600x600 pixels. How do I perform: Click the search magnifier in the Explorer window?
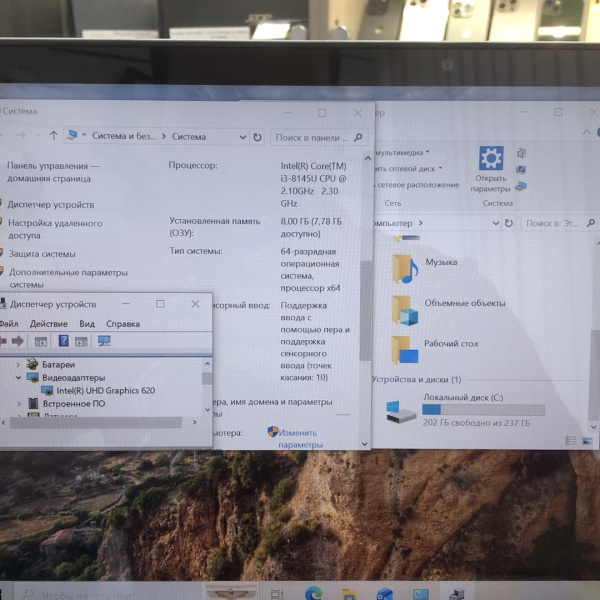tap(591, 223)
